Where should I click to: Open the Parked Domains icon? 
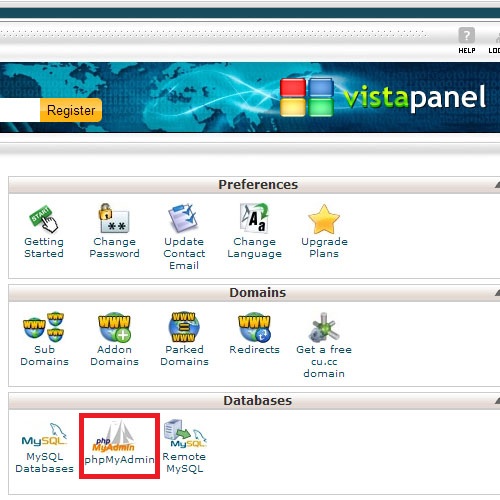pos(184,327)
